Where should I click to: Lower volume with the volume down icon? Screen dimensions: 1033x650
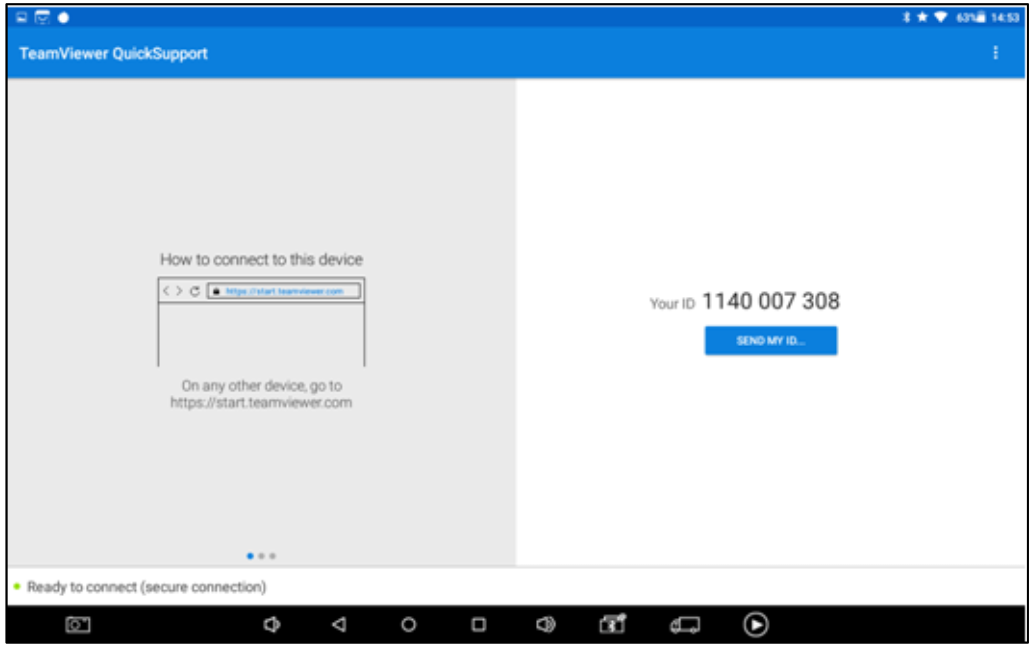coord(271,624)
